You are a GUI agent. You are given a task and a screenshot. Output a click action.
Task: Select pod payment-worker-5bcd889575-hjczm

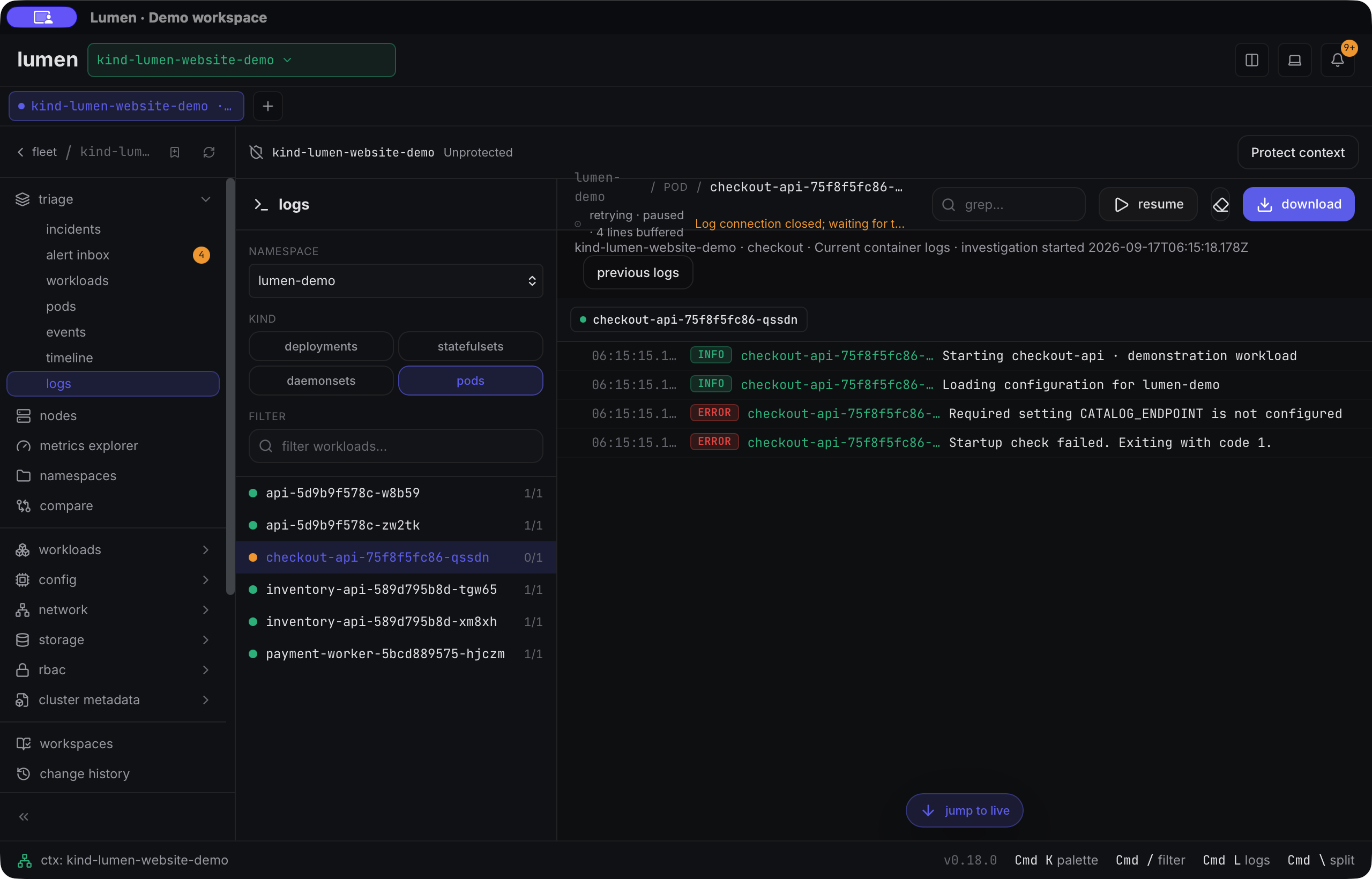coord(396,654)
